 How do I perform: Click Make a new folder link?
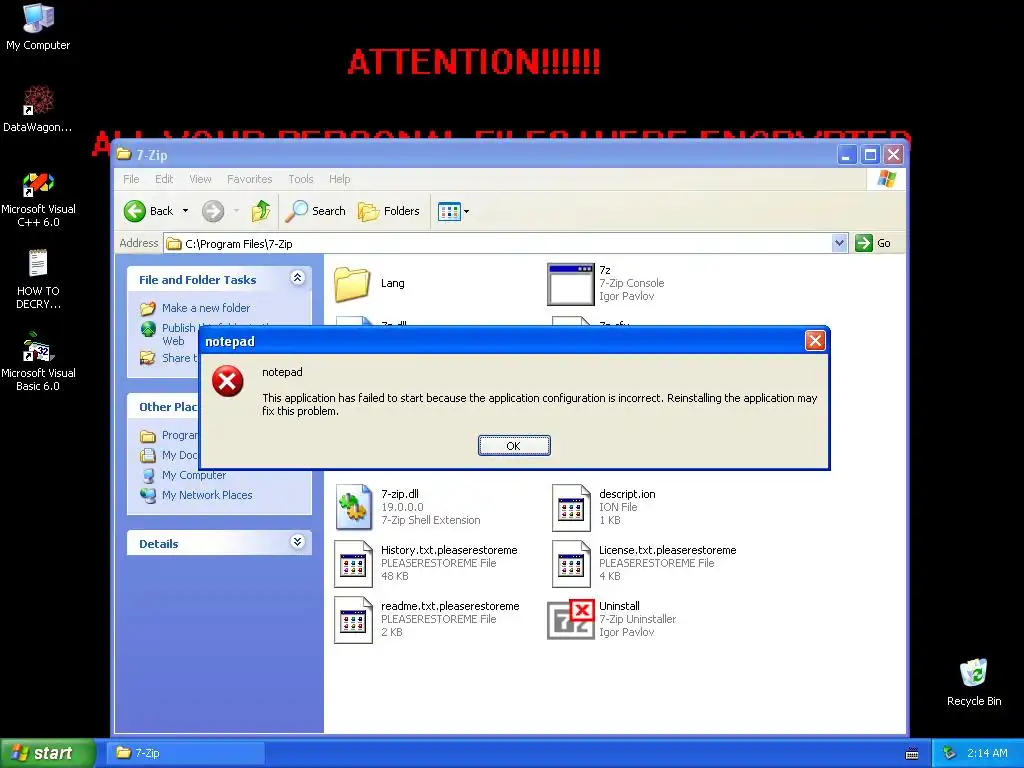click(x=206, y=308)
